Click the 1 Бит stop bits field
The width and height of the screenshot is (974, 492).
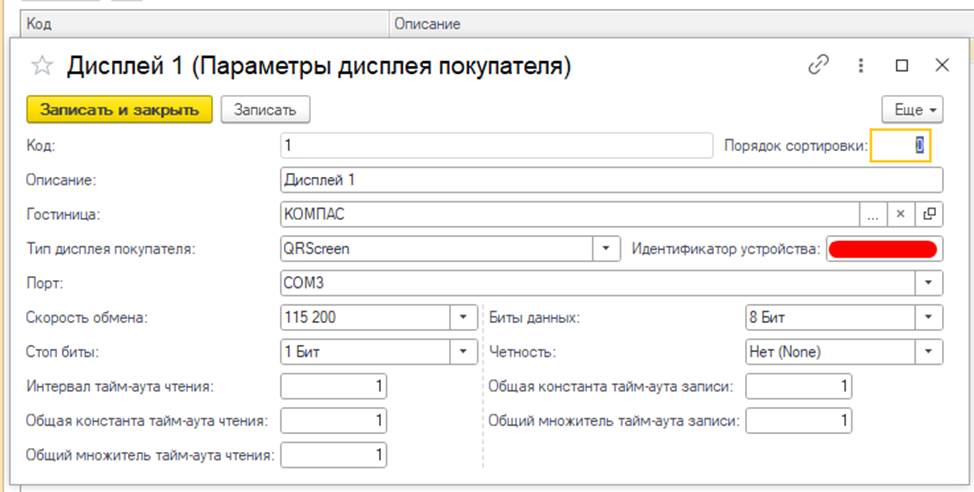click(x=365, y=352)
